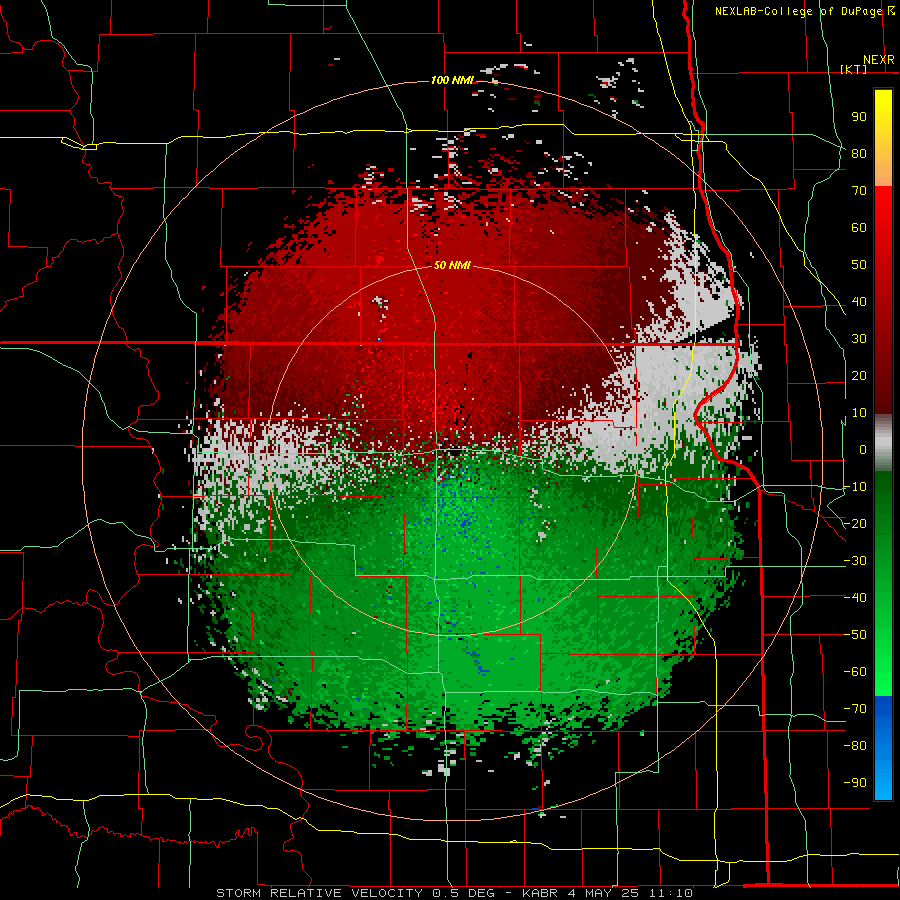The image size is (900, 900).
Task: Click the 50 NMI range ring label
Action: coord(452,265)
